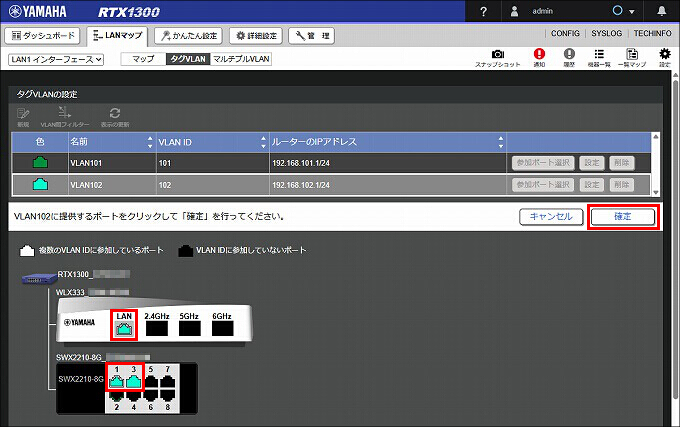Toggle the WLX333 2.4GHz port
Screen dimensions: 680x427
[157, 329]
